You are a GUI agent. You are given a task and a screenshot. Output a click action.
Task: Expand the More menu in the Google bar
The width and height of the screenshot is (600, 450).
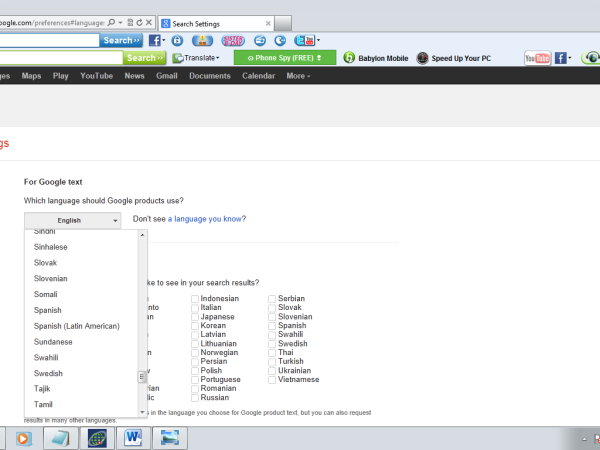298,76
